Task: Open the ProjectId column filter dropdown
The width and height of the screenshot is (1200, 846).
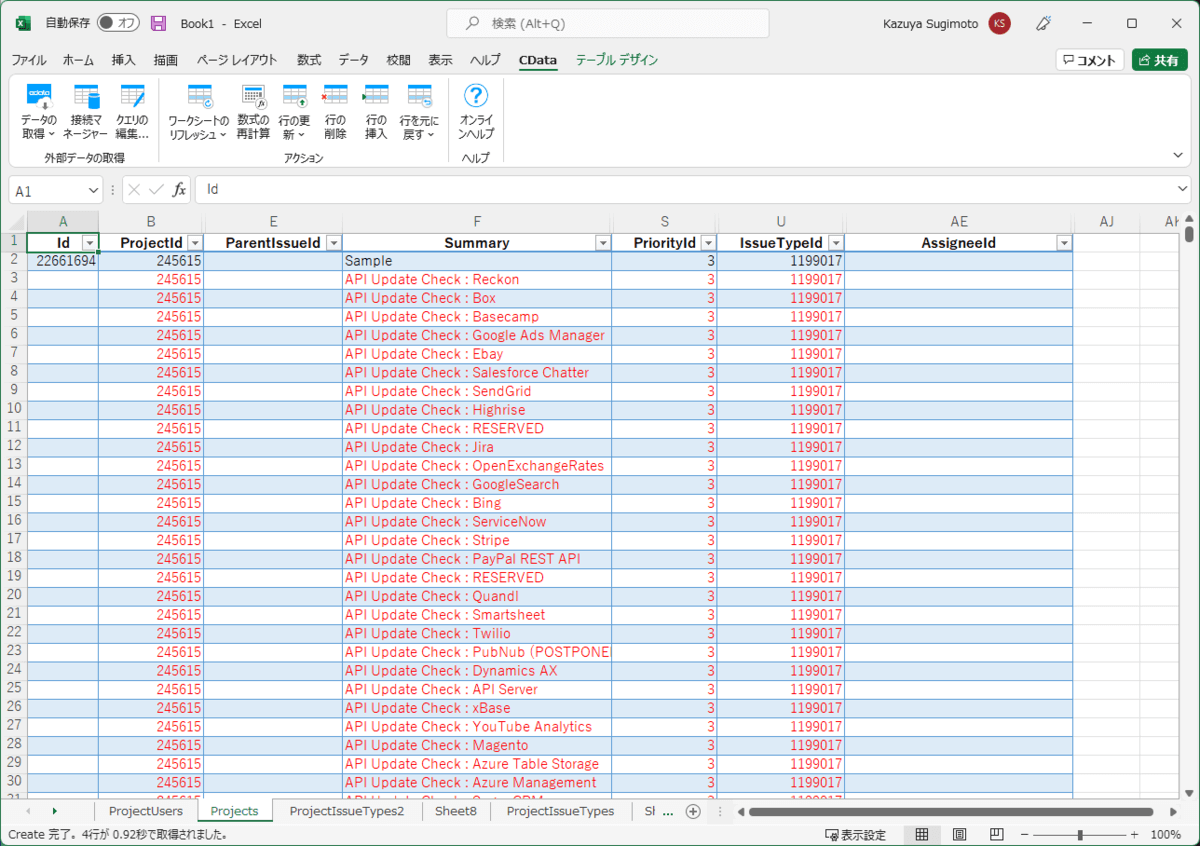Action: coord(194,243)
